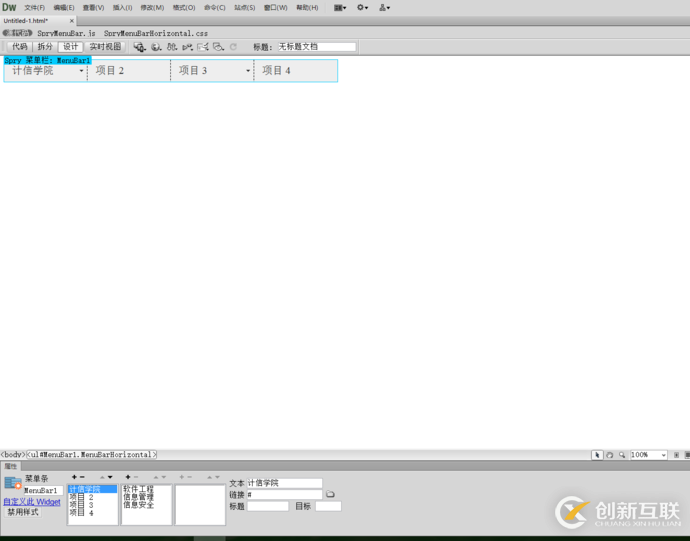Click the 文本 text input field
Image resolution: width=690 pixels, height=541 pixels.
point(284,483)
